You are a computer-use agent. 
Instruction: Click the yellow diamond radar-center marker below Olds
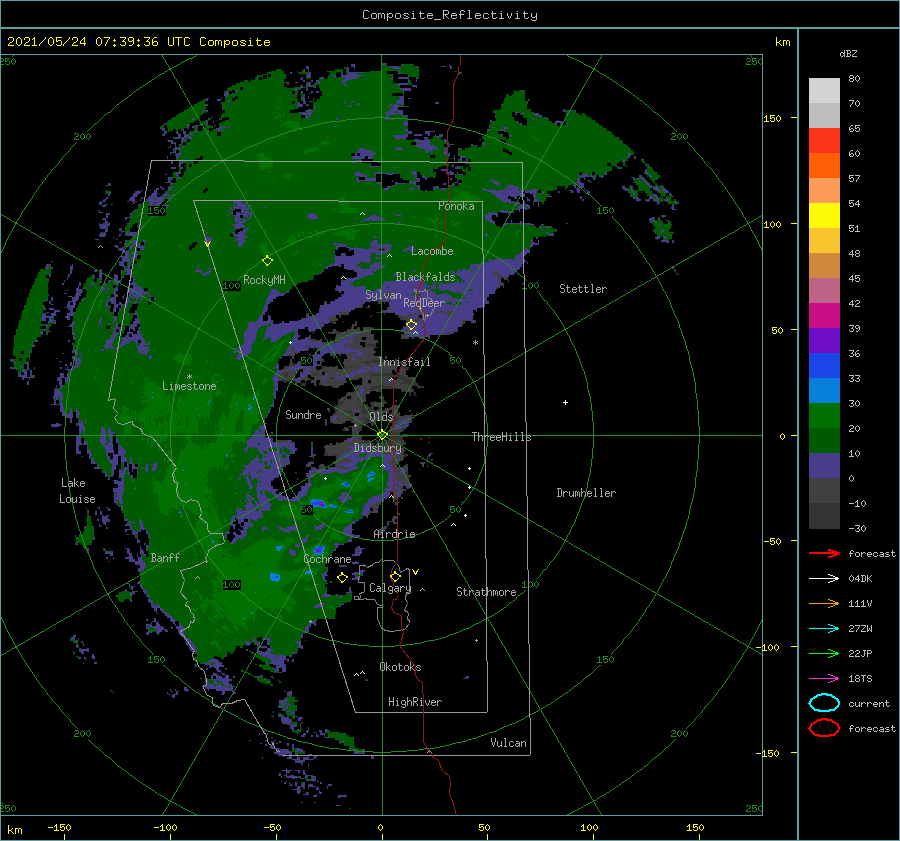382,435
